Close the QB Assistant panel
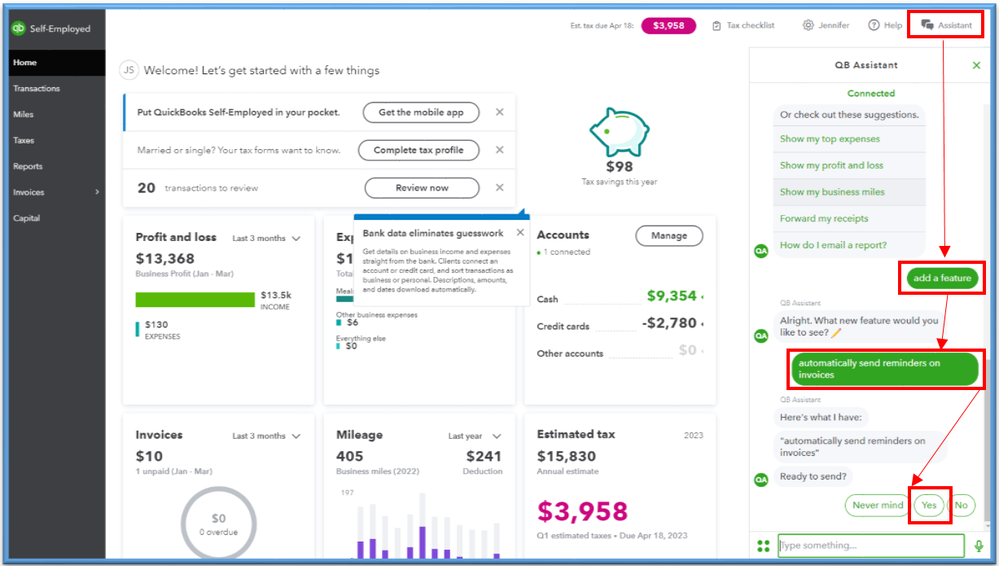The width and height of the screenshot is (999, 566). (976, 65)
